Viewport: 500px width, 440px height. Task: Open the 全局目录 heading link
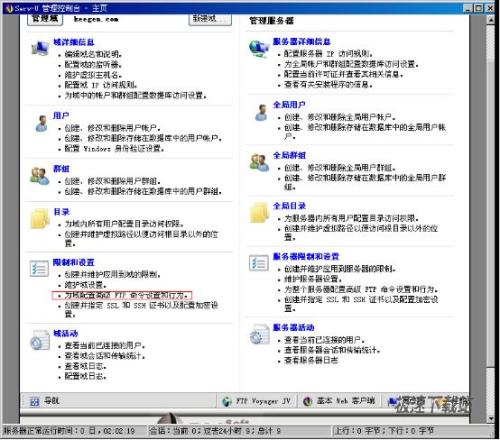point(289,206)
